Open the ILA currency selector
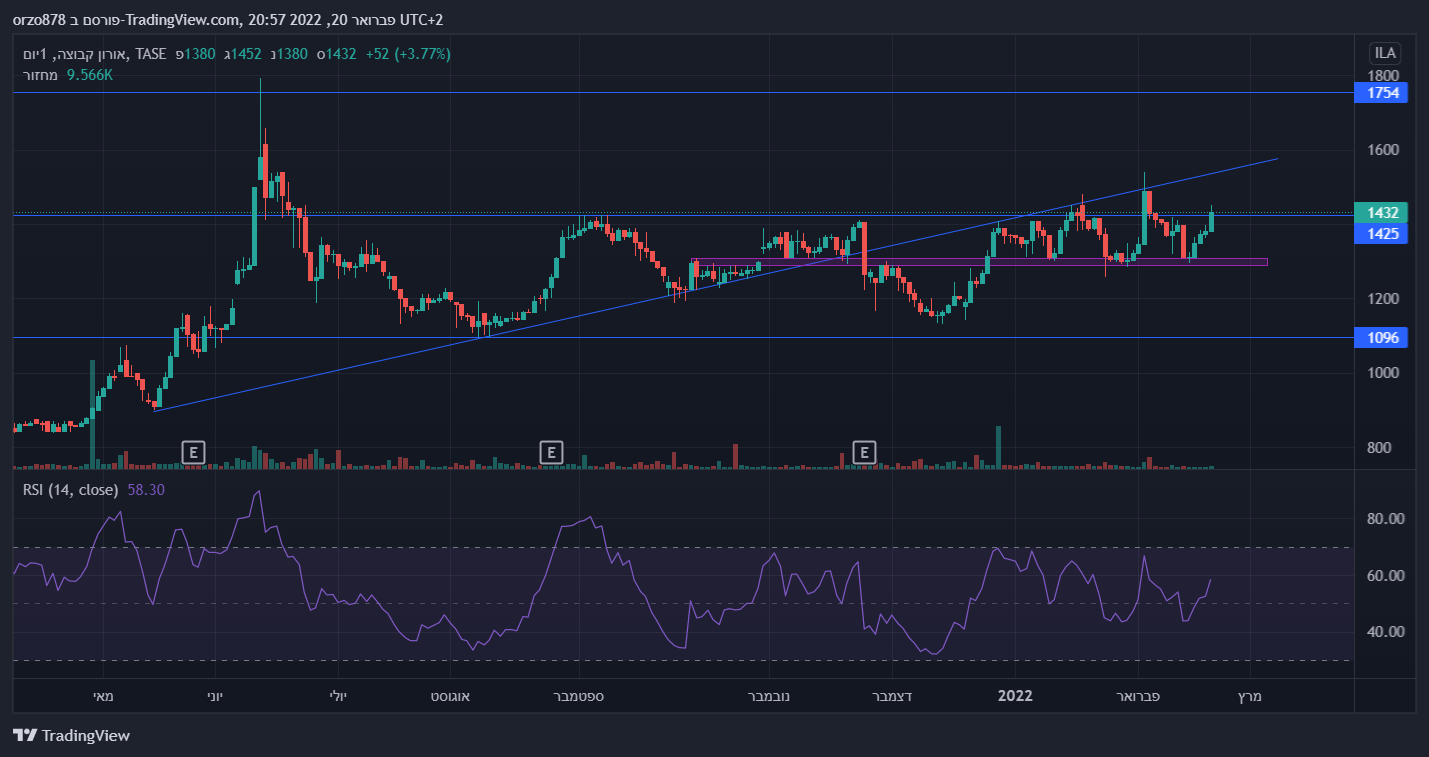Image resolution: width=1429 pixels, height=757 pixels. pyautogui.click(x=1385, y=53)
